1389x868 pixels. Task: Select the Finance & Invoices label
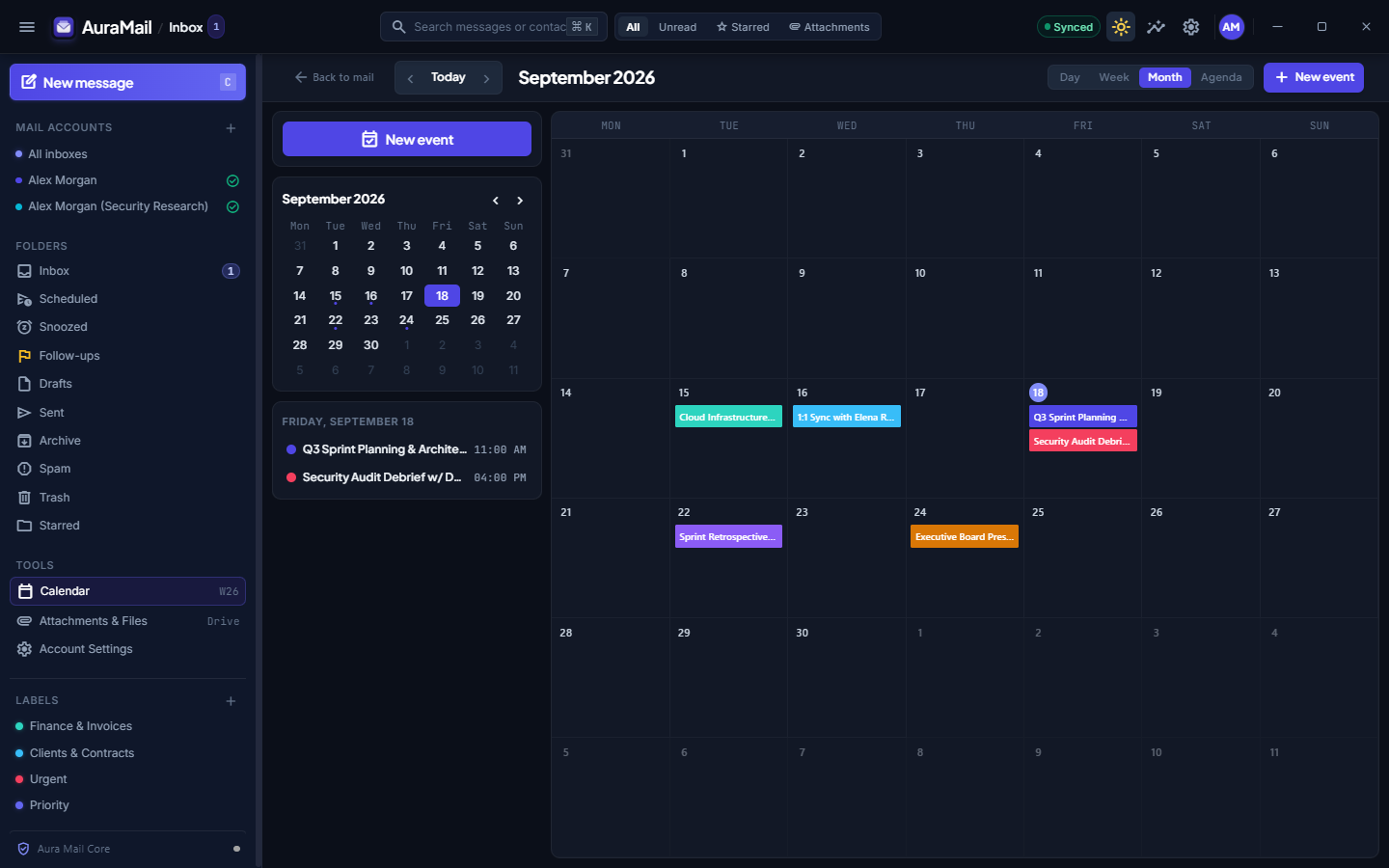127,726
